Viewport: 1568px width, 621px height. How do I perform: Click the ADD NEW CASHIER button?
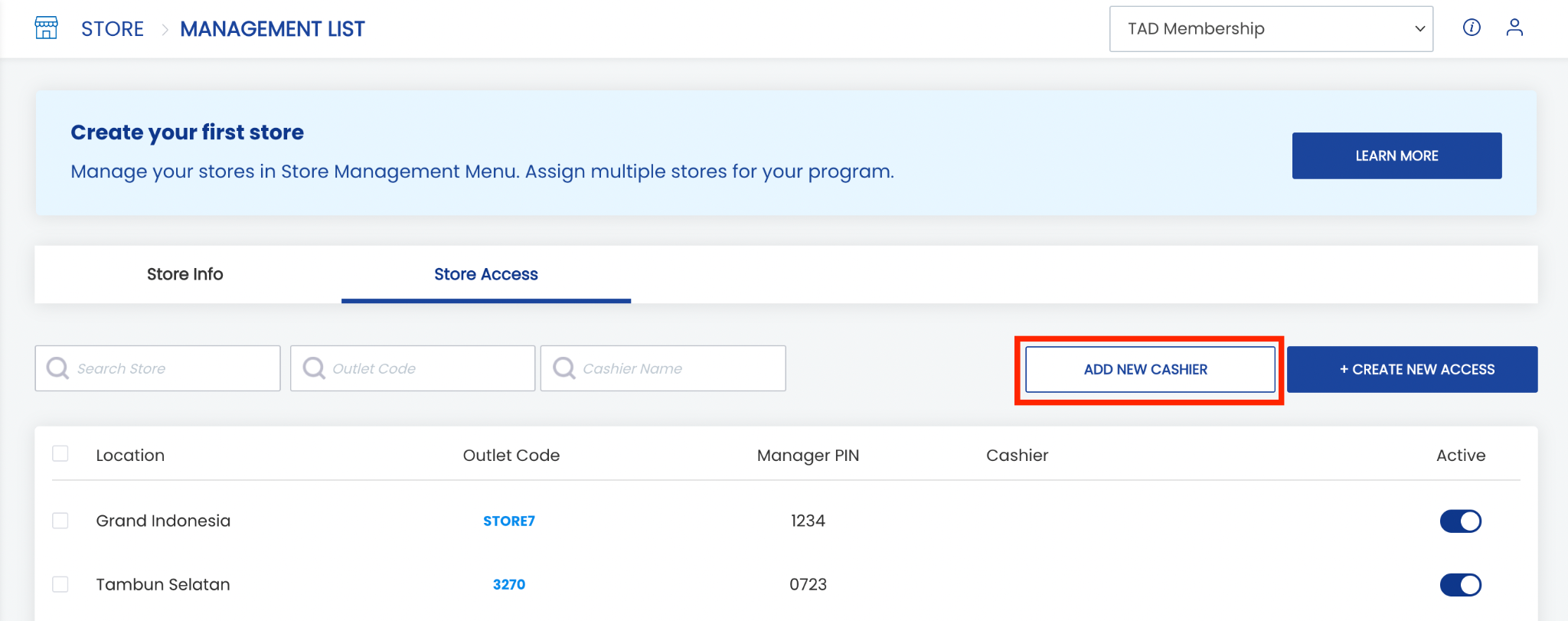(1150, 369)
